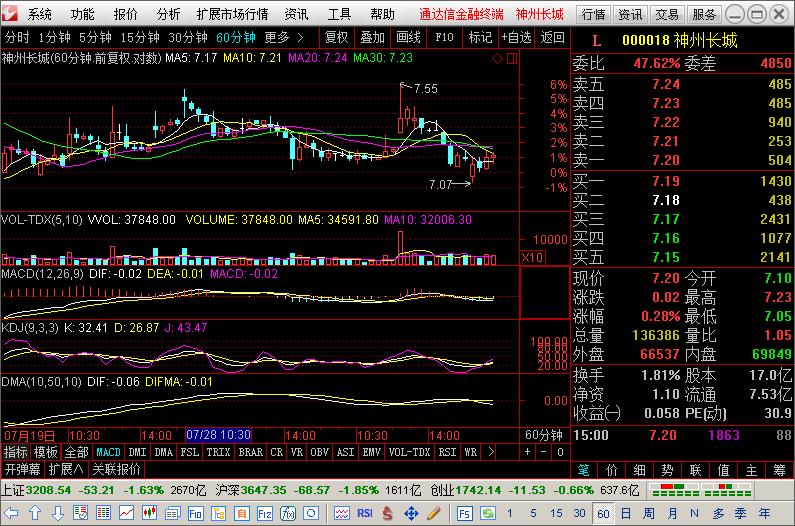The width and height of the screenshot is (795, 526).
Task: Select the red pencil drawing tool
Action: pos(433,513)
